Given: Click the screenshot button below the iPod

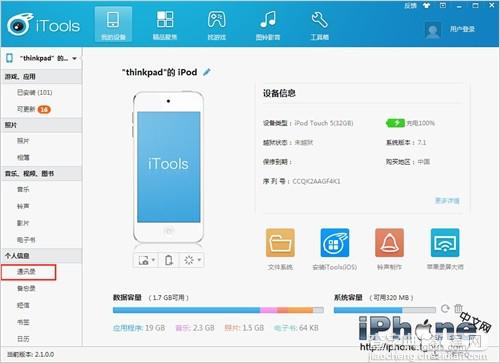Looking at the screenshot, I should [x=143, y=260].
